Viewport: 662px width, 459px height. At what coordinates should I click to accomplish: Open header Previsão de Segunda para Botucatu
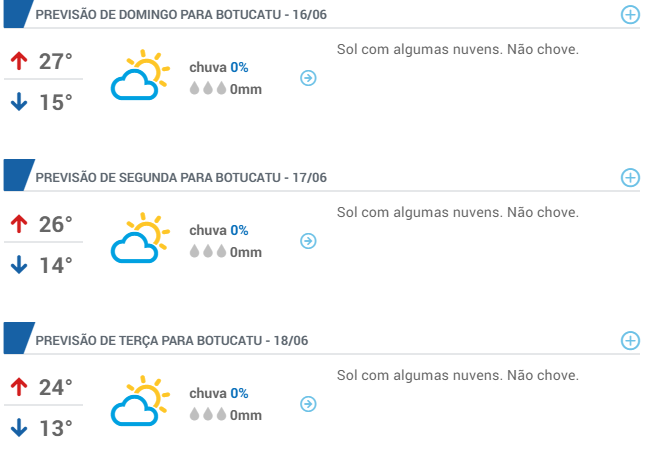[181, 178]
